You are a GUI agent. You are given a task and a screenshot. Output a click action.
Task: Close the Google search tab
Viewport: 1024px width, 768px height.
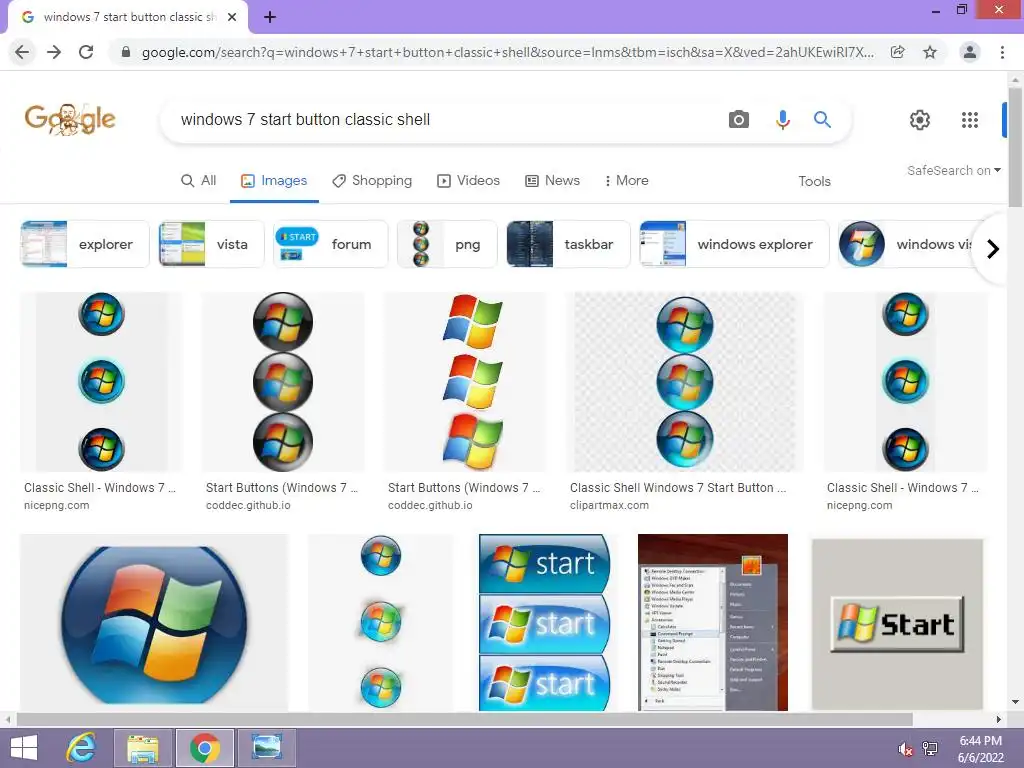[x=232, y=17]
